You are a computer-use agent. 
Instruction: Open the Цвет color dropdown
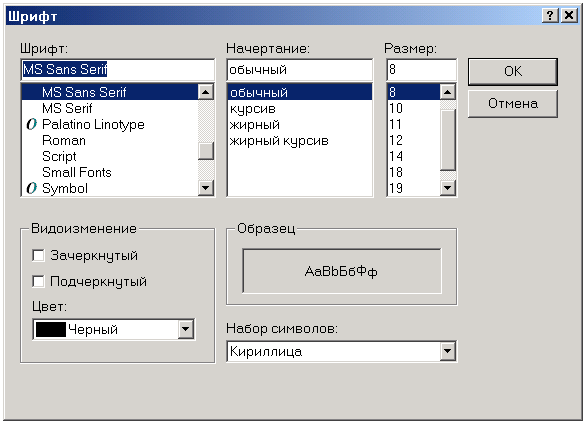185,329
